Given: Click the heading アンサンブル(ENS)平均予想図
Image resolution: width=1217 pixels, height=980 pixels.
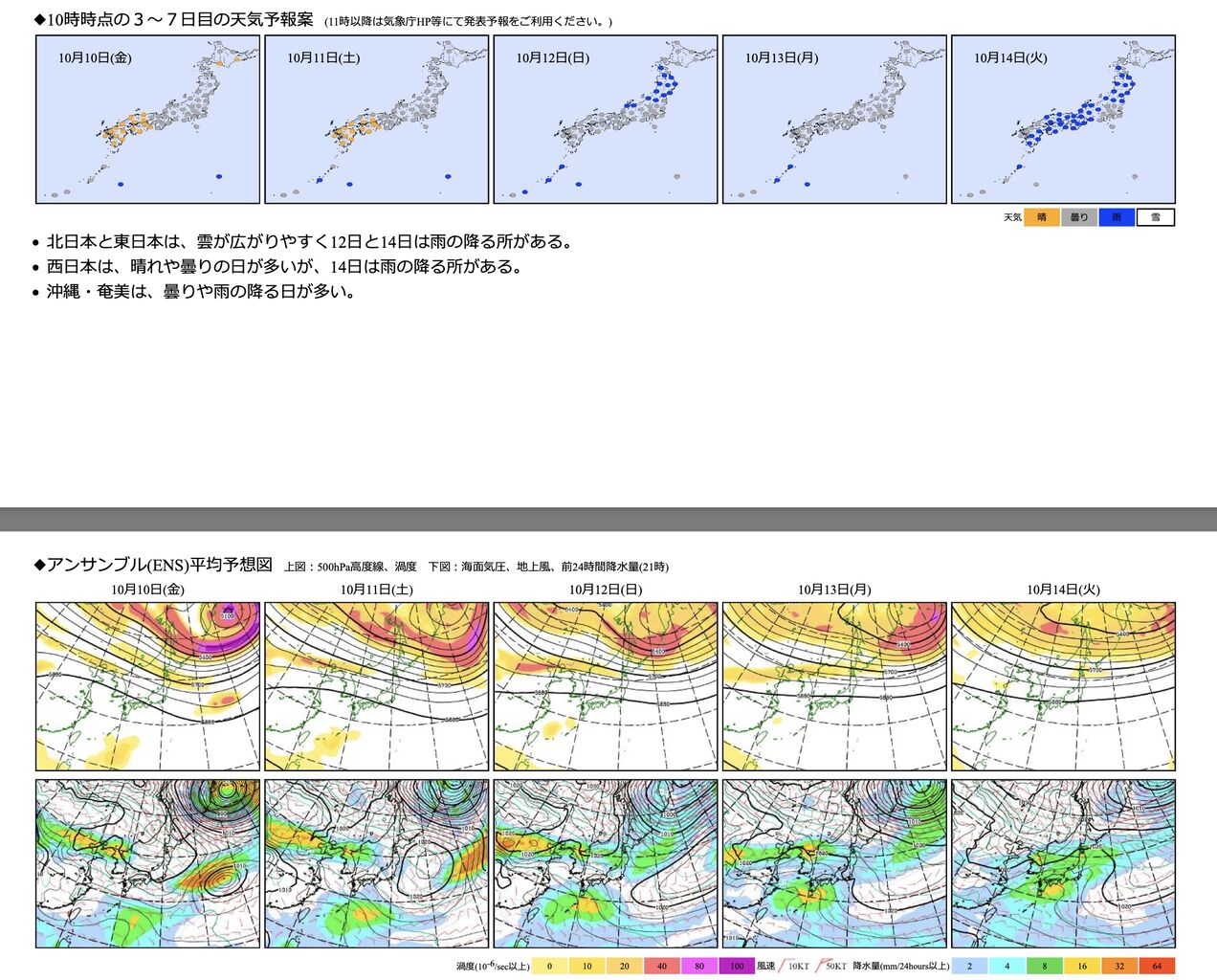Looking at the screenshot, I should pyautogui.click(x=154, y=565).
